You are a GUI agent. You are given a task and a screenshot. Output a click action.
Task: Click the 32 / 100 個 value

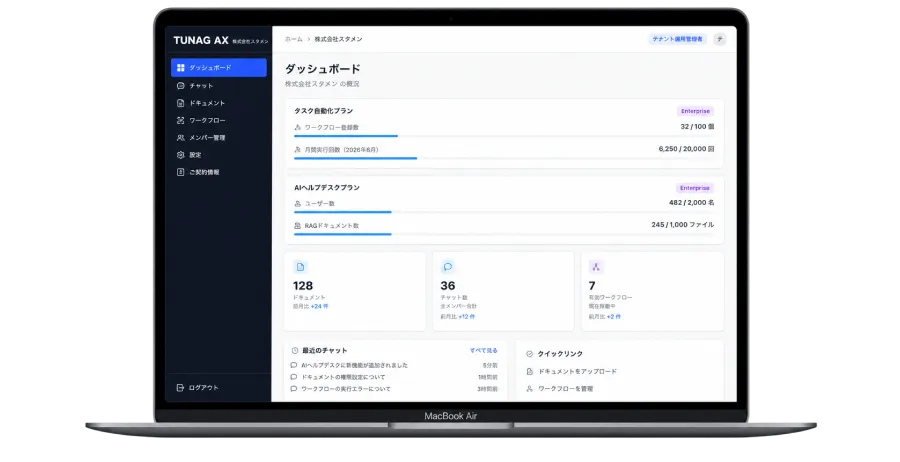[697, 127]
